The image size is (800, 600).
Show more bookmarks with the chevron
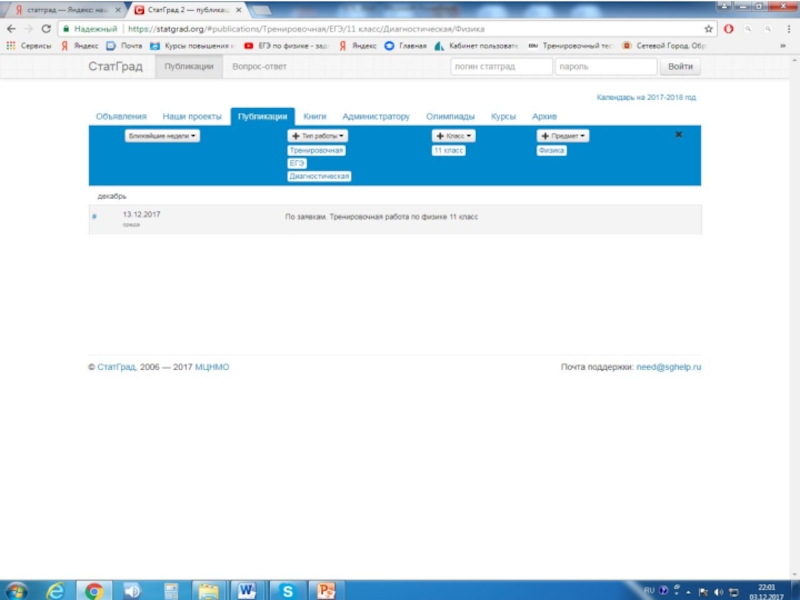(x=783, y=46)
